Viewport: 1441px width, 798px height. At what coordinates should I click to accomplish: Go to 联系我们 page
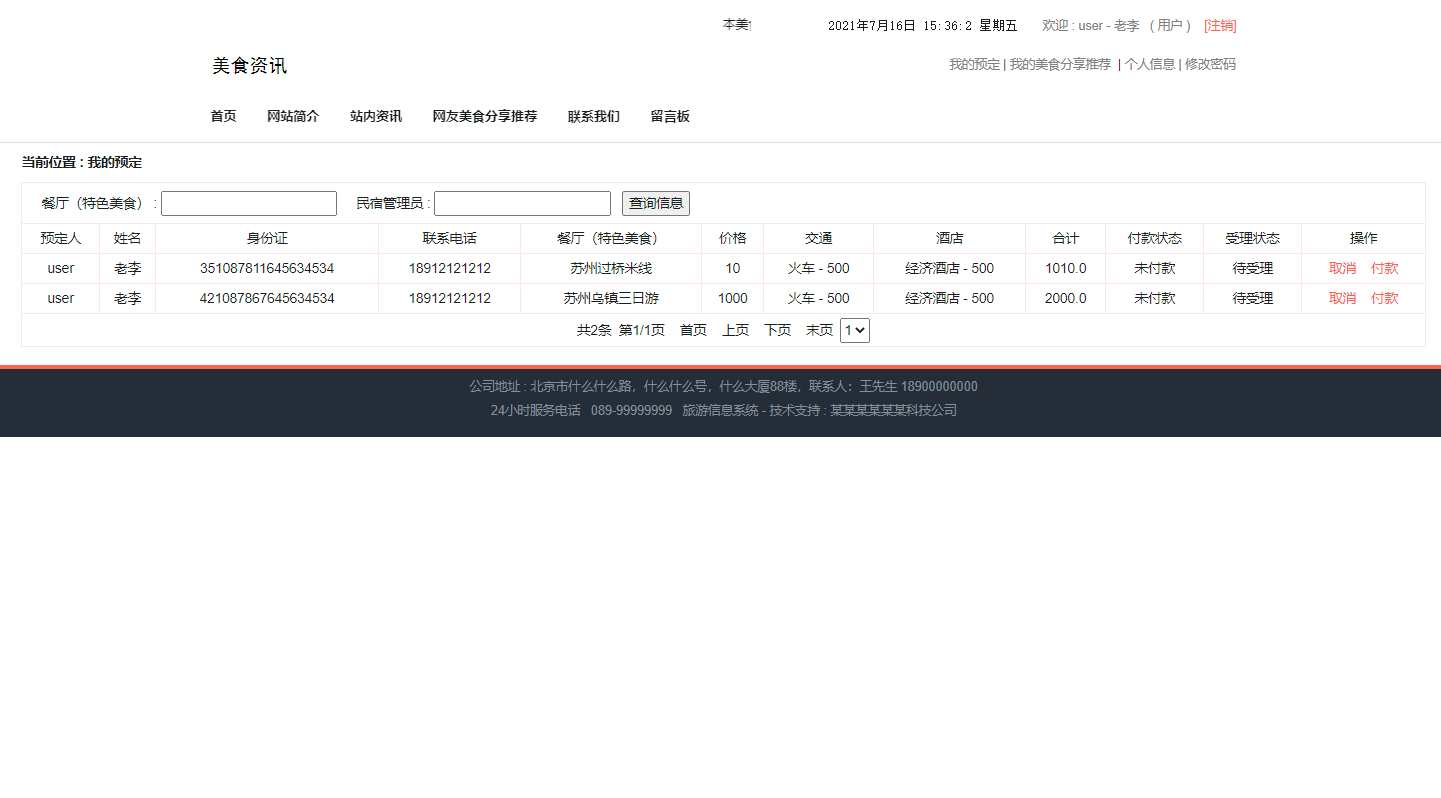[x=594, y=116]
